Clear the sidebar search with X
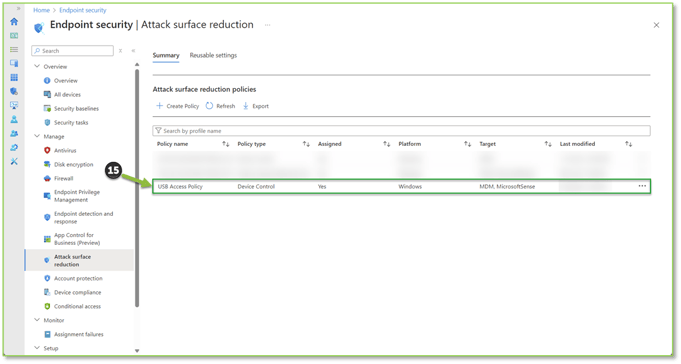Viewport: 681px width, 364px height. (x=120, y=51)
